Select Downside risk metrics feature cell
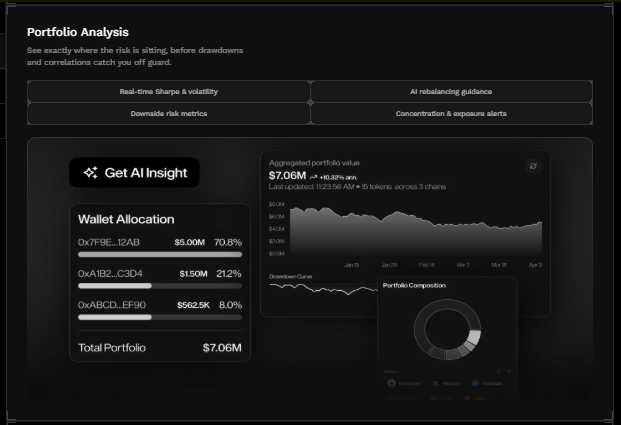 coord(169,114)
